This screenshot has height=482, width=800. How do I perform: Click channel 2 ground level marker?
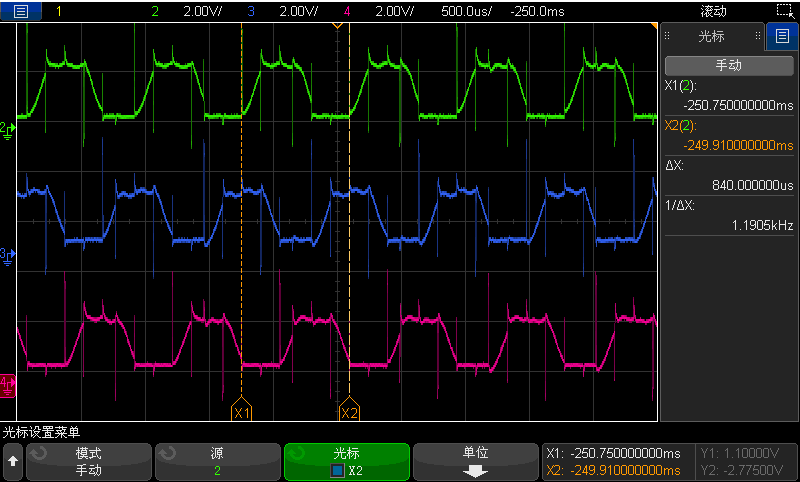tap(8, 130)
